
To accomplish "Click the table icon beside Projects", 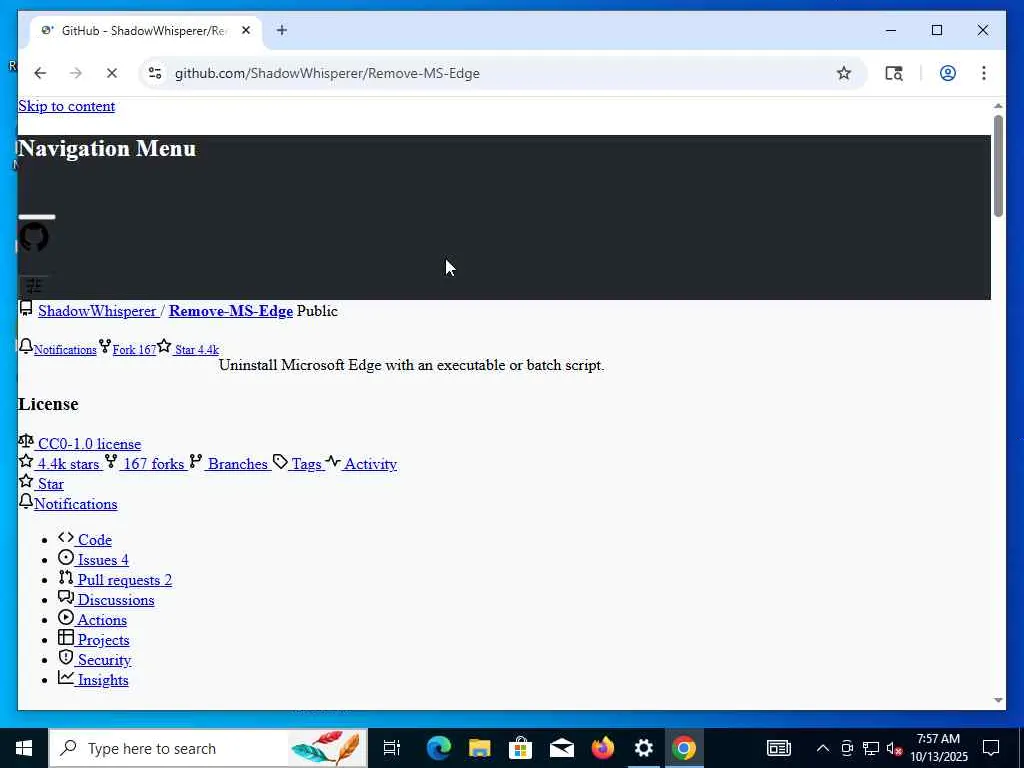I will pos(66,637).
